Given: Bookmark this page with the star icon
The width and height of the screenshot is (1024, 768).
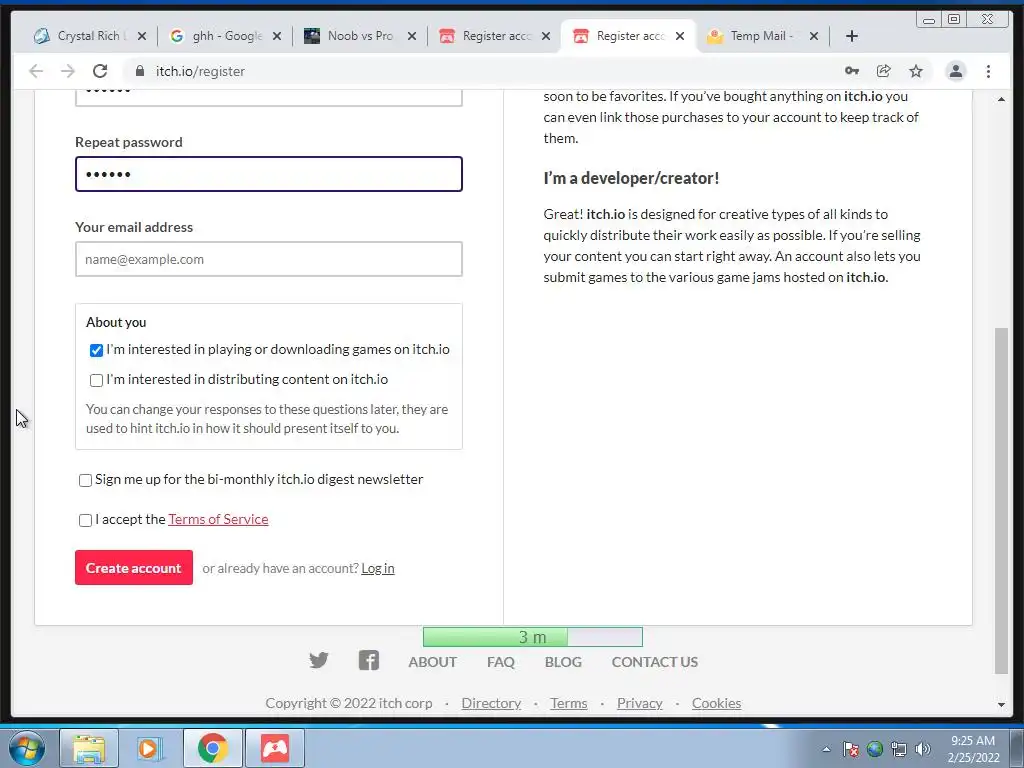Looking at the screenshot, I should pos(916,71).
